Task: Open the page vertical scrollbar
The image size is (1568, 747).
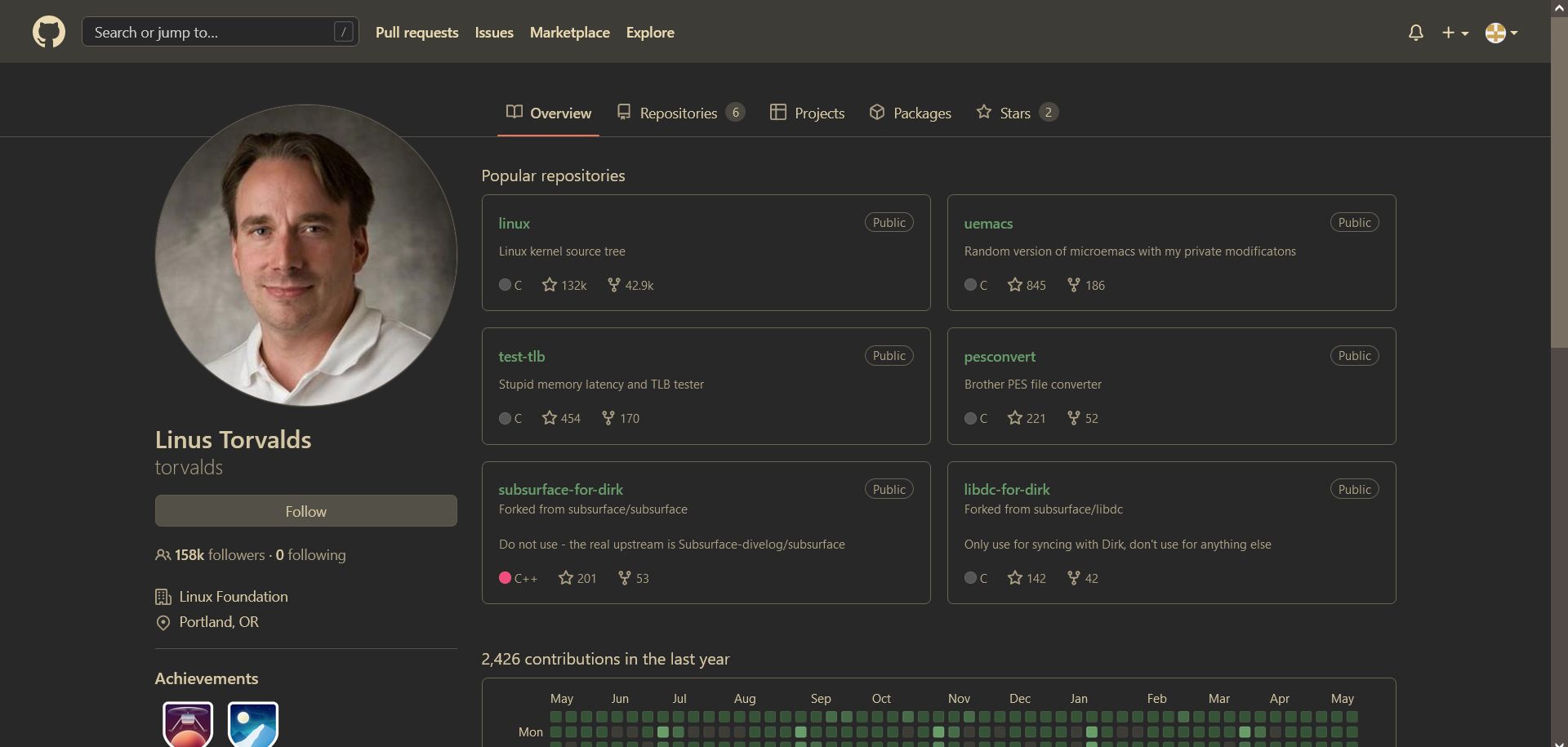Action: point(1559,183)
